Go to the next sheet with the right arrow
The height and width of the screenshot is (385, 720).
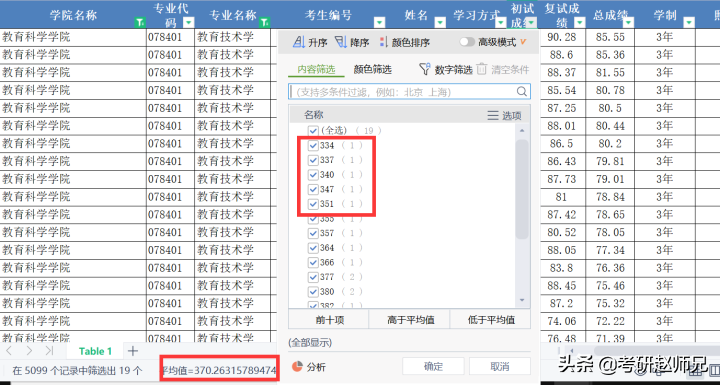point(29,351)
